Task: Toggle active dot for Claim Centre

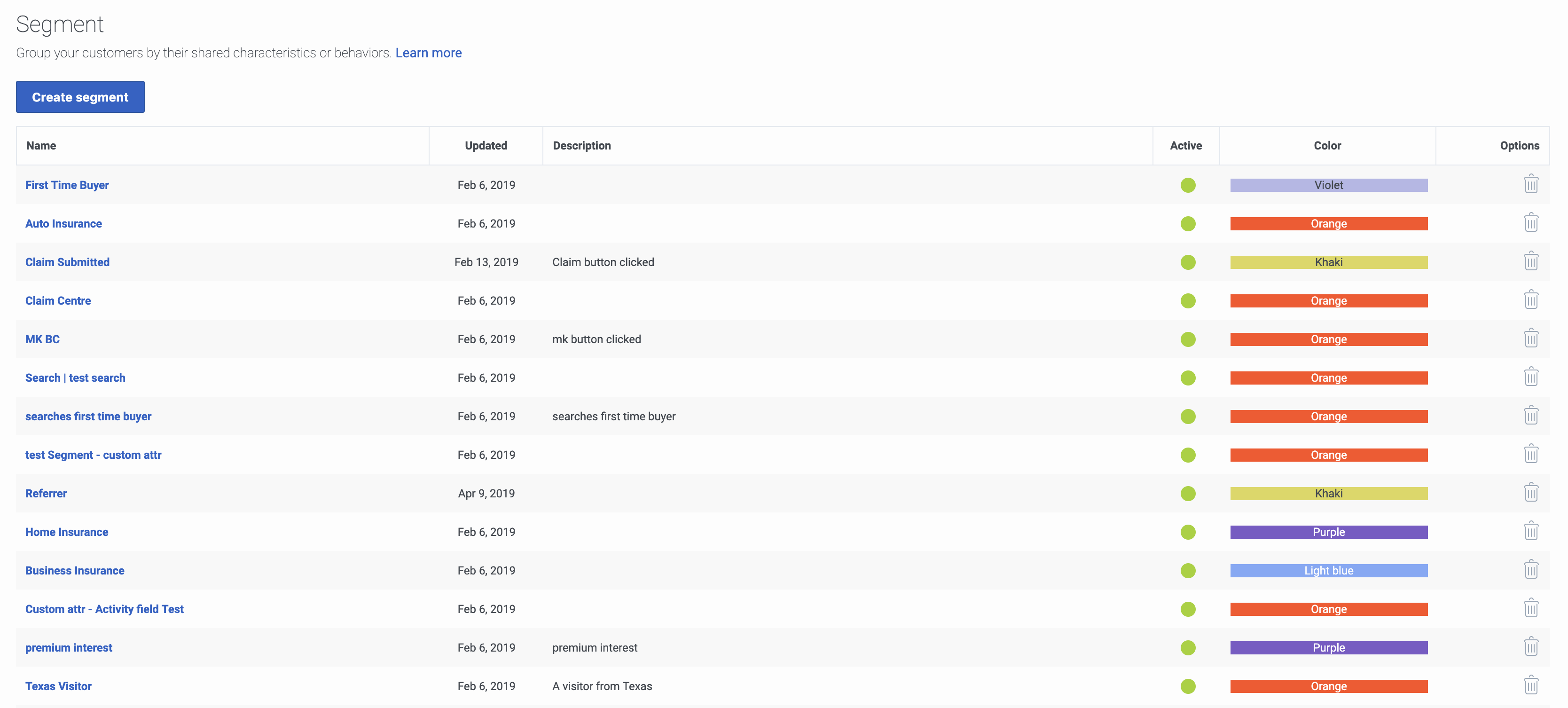Action: (1188, 301)
